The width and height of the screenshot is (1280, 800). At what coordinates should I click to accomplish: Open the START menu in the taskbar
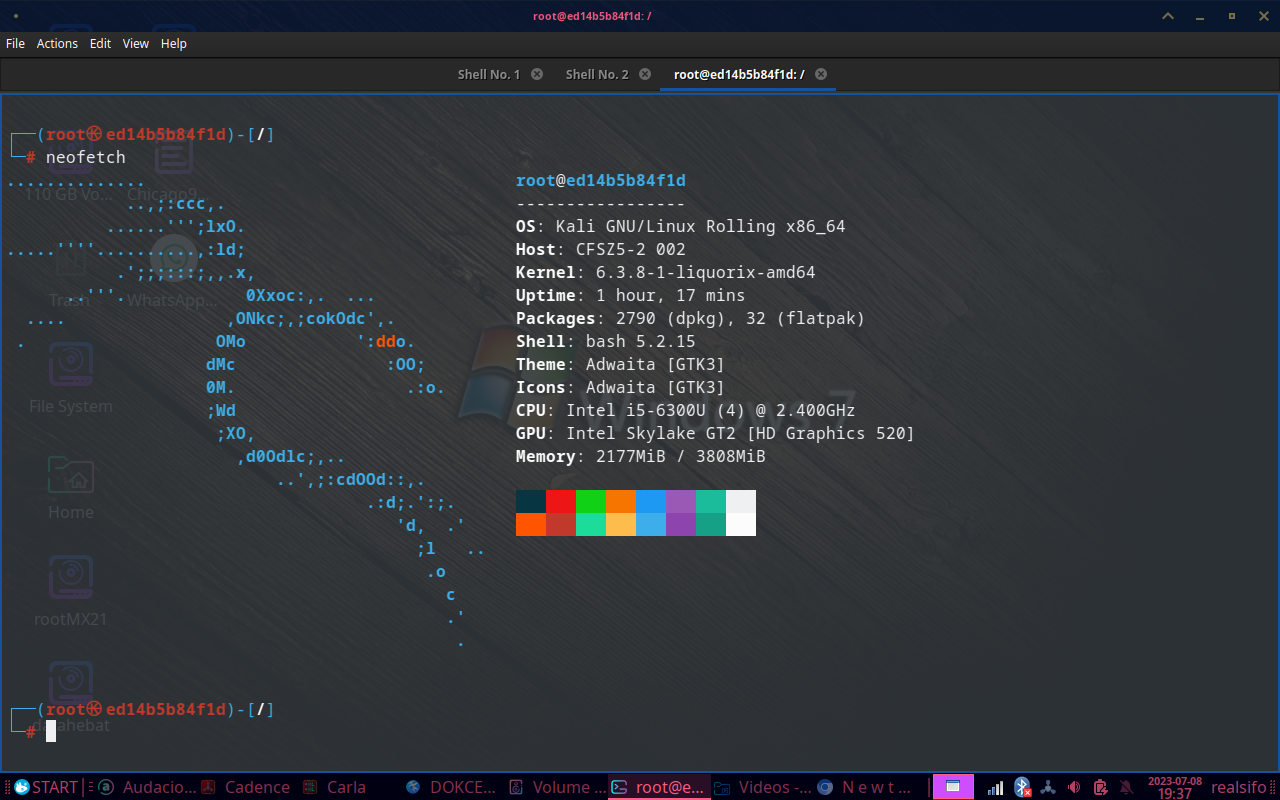[45, 787]
